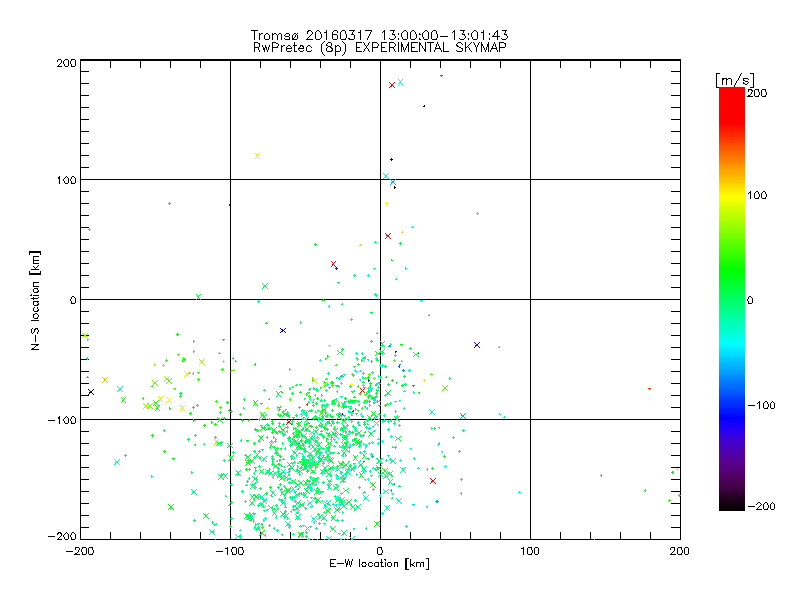Click the purple cross marker right of center
Image resolution: width=800 pixels, height=600 pixels.
pos(477,345)
